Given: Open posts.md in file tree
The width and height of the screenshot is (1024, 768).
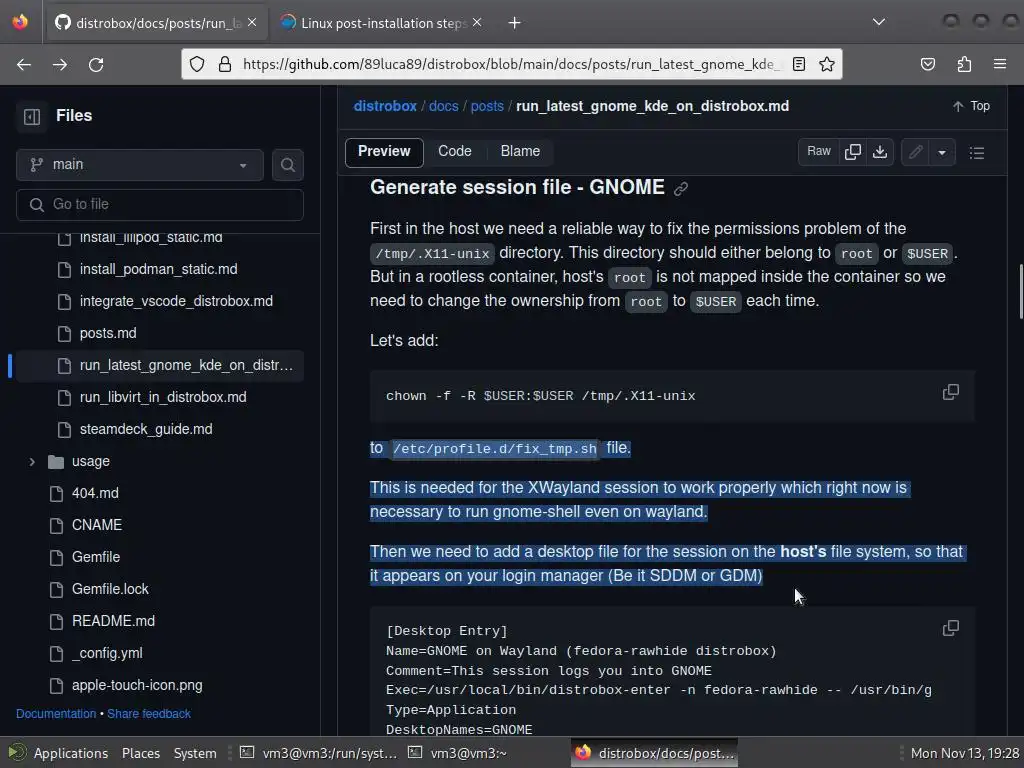Looking at the screenshot, I should (x=108, y=333).
